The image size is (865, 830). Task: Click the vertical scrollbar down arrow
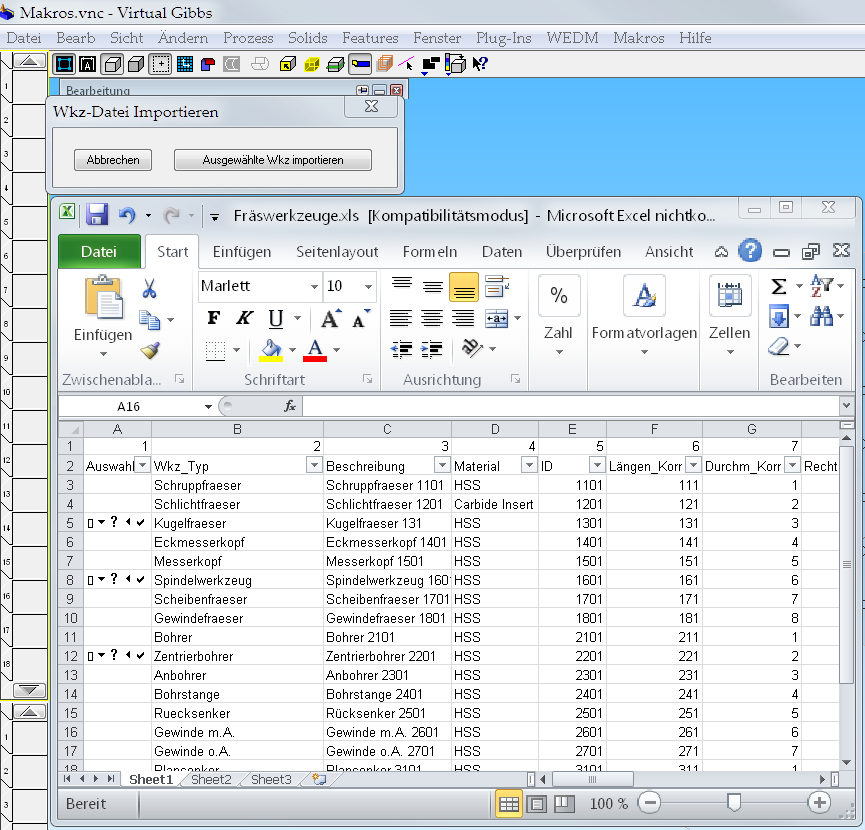(x=846, y=762)
